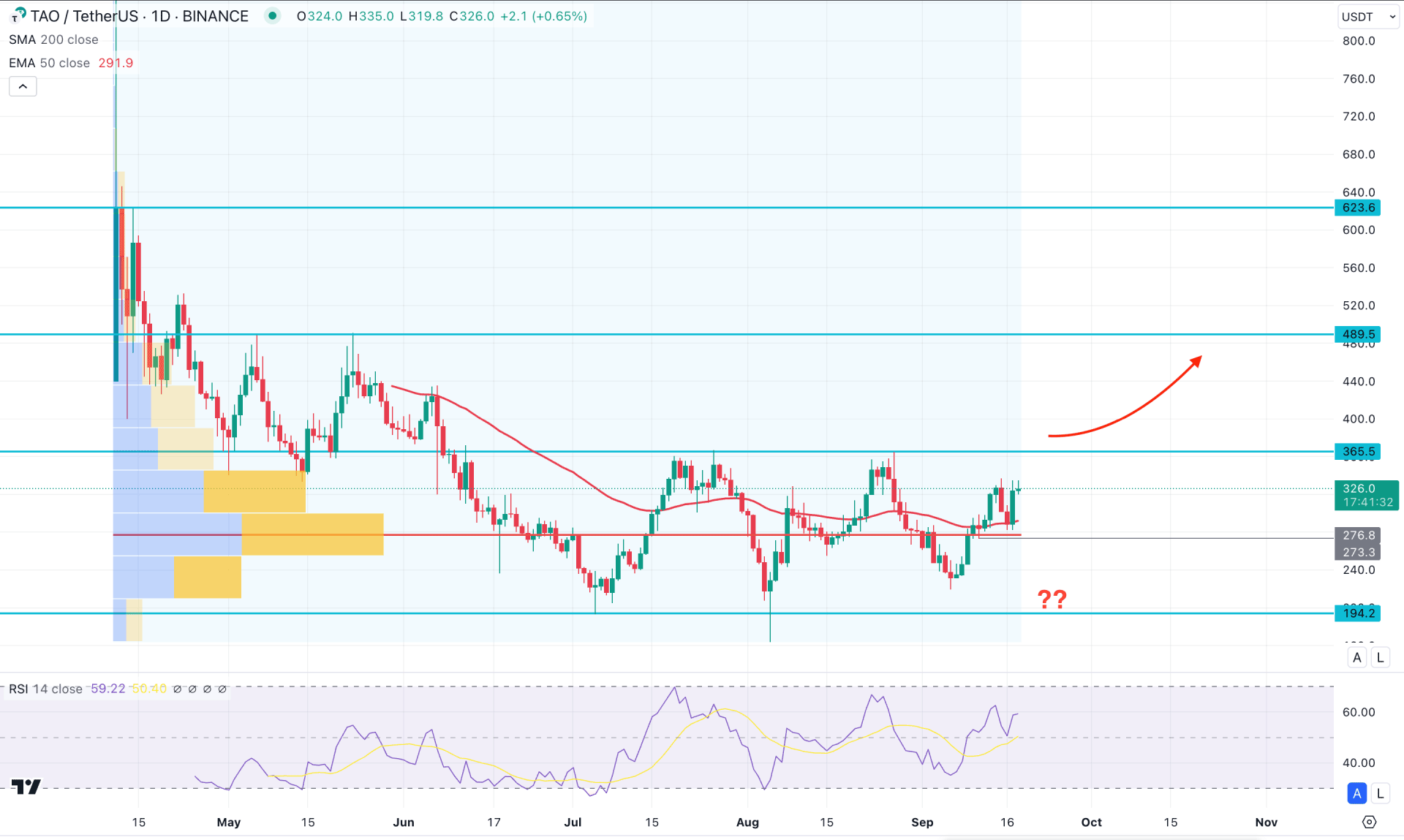Click the green market status dot

point(273,15)
